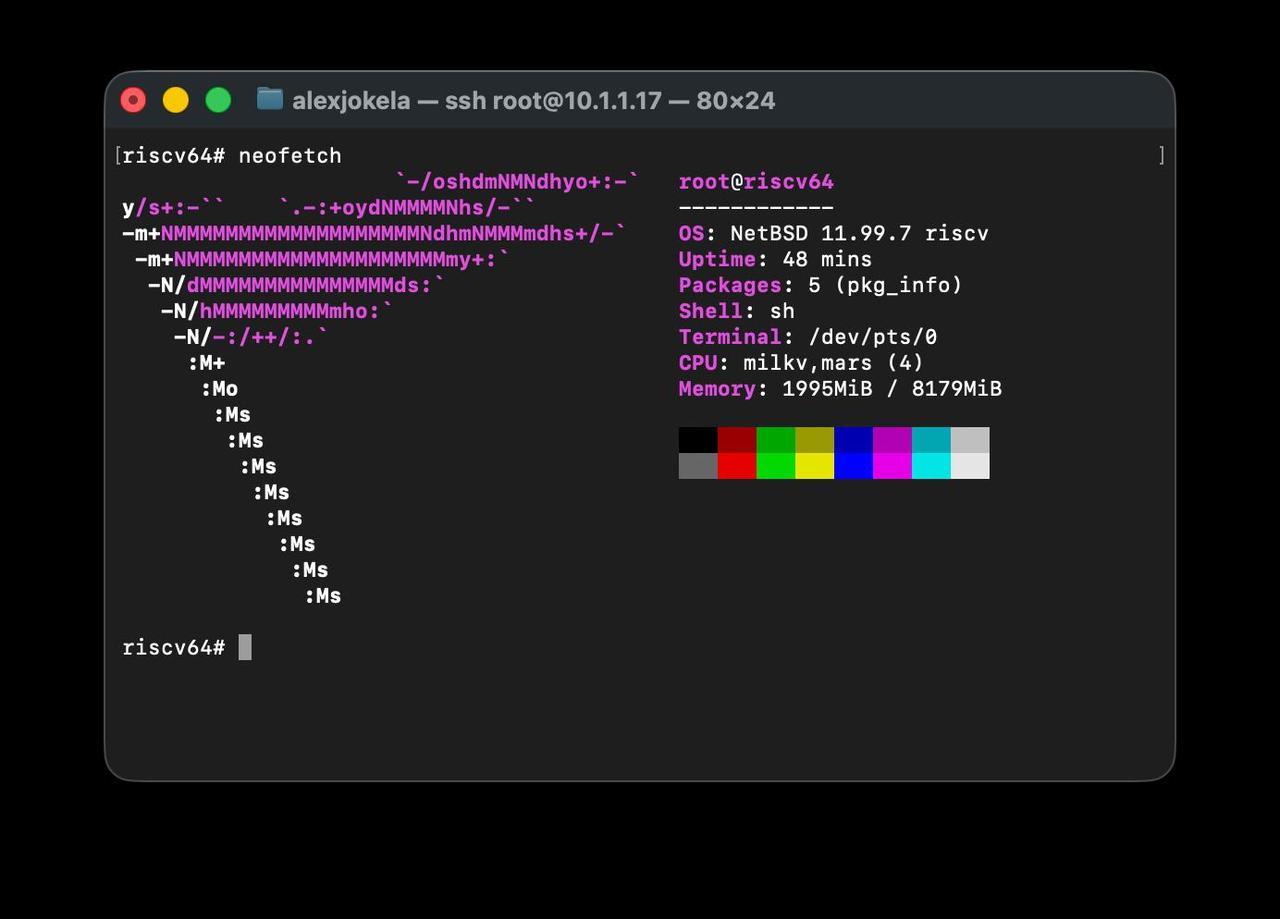
Task: Click the light gray color block, top row
Action: click(x=970, y=440)
